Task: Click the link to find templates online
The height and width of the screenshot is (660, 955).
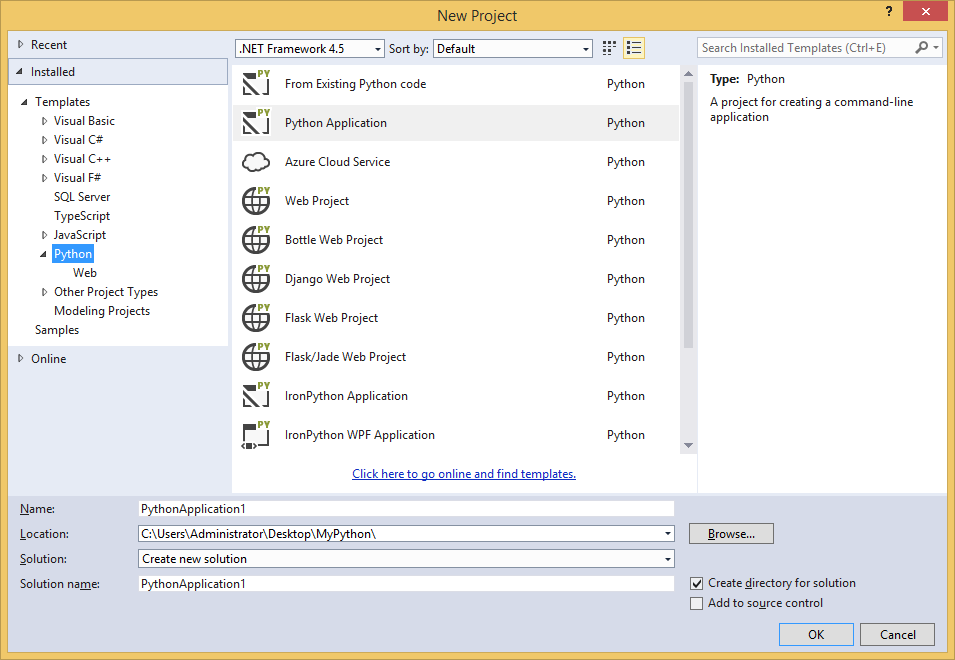Action: 464,474
